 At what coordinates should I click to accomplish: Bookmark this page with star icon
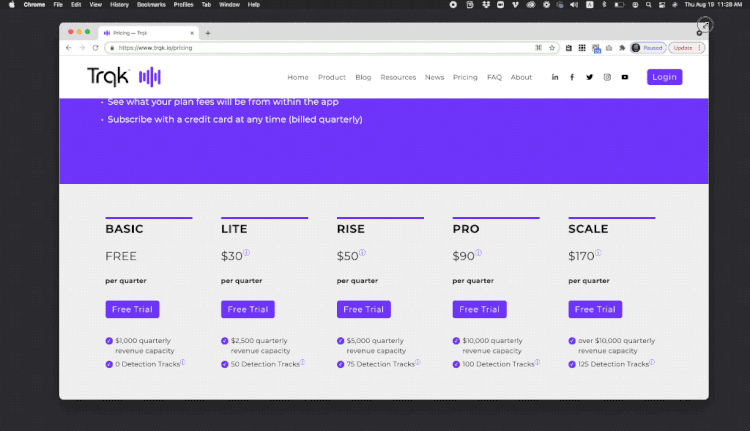552,48
